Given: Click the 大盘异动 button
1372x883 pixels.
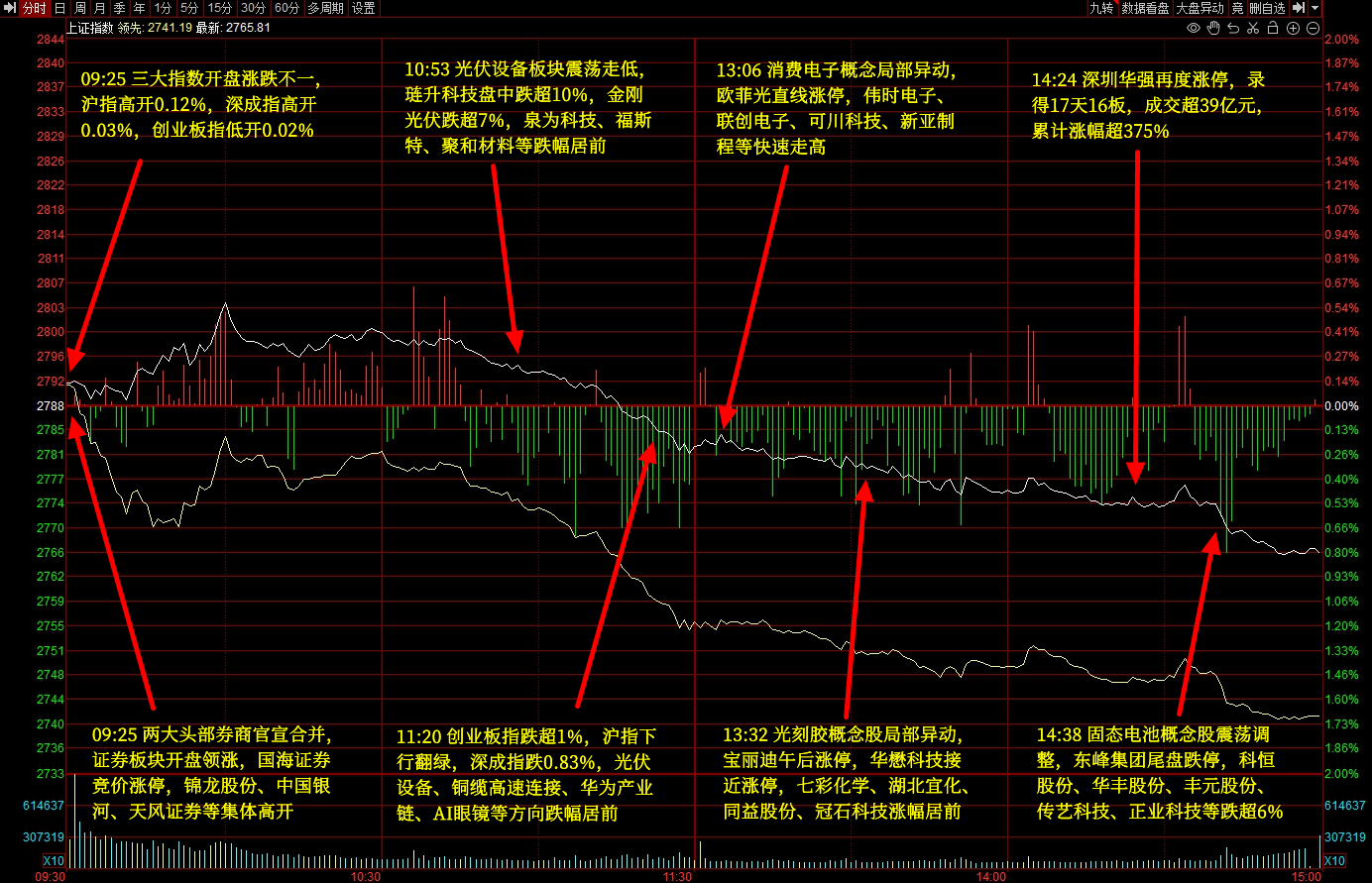Looking at the screenshot, I should point(1200,8).
